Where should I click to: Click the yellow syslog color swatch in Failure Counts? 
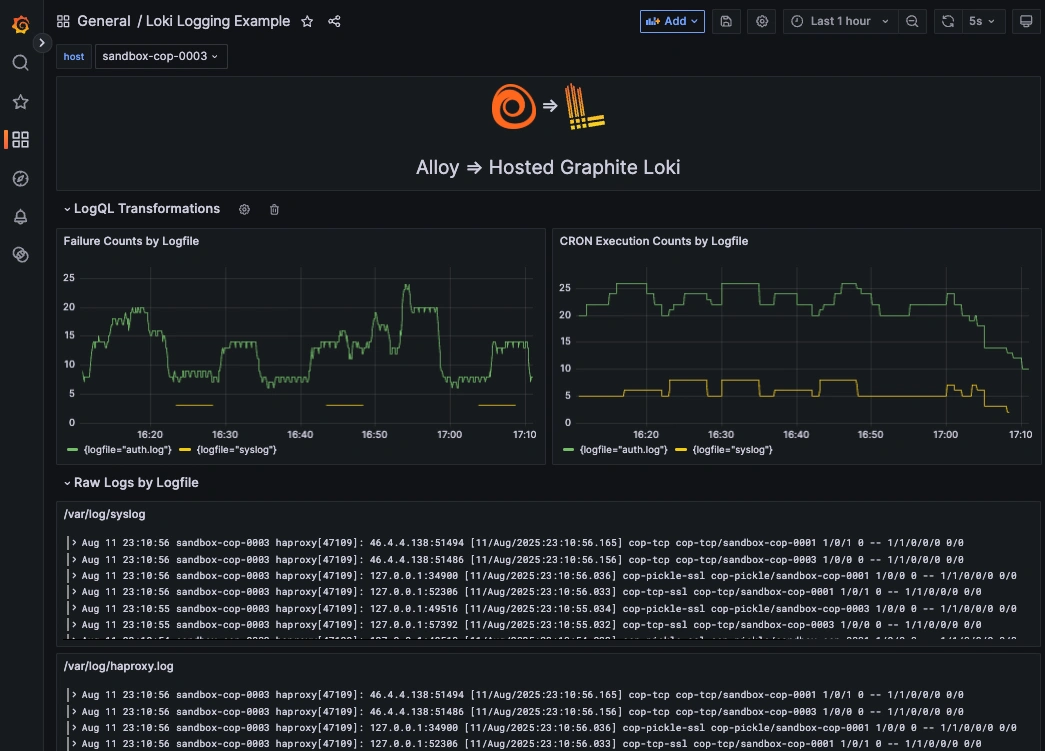(185, 450)
